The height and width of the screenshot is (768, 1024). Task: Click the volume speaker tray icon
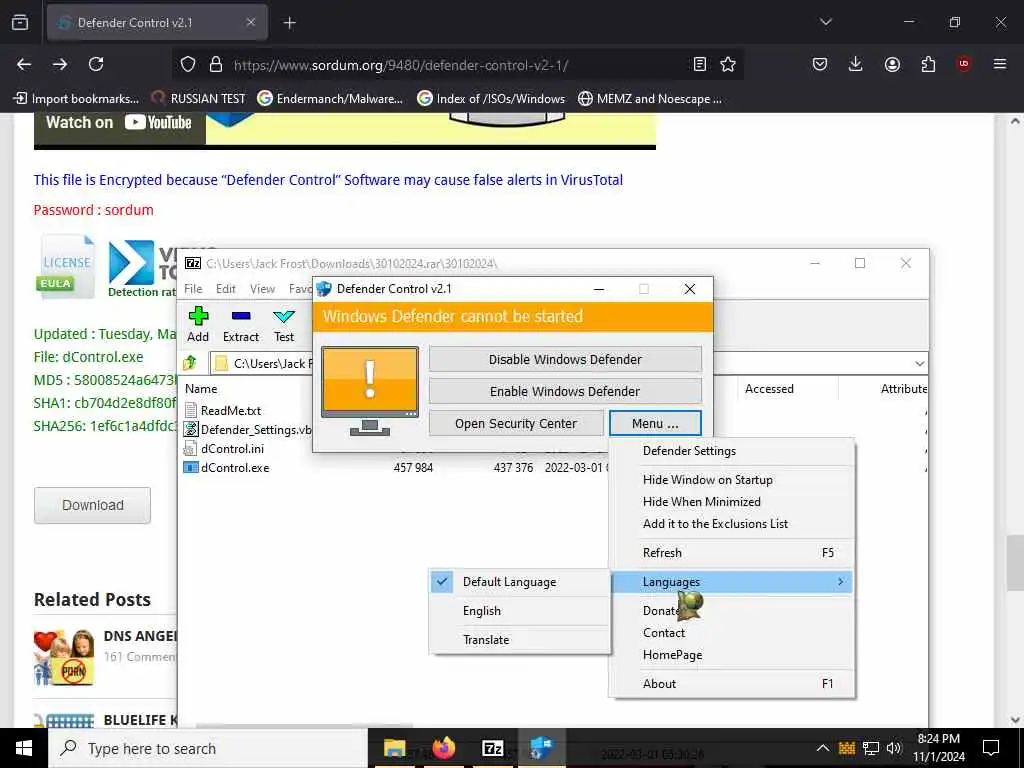pos(895,748)
